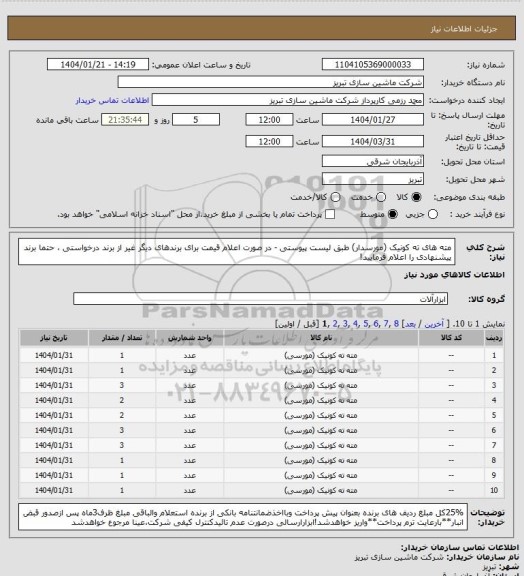Click the announcement date field 1404/01/21 - 14:19

click(98, 65)
